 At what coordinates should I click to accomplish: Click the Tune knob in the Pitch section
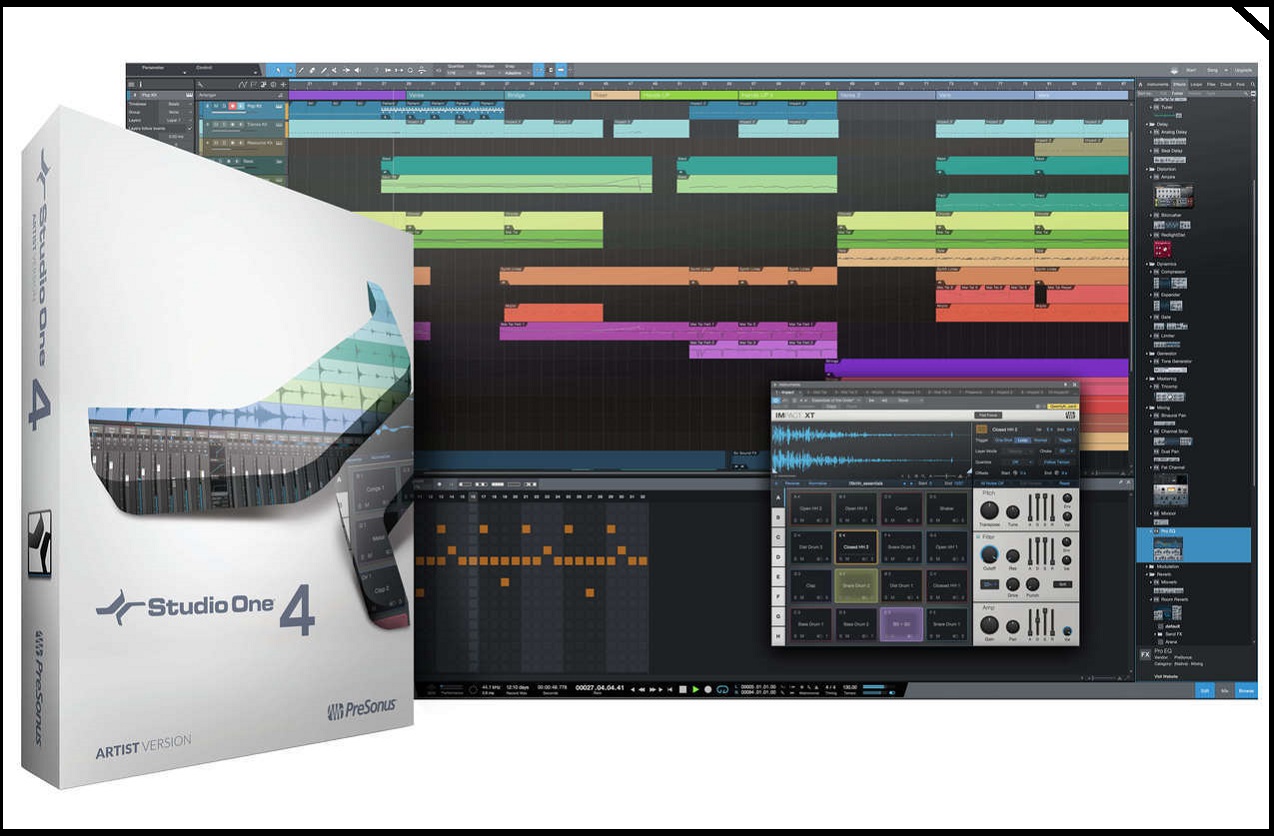point(1013,512)
